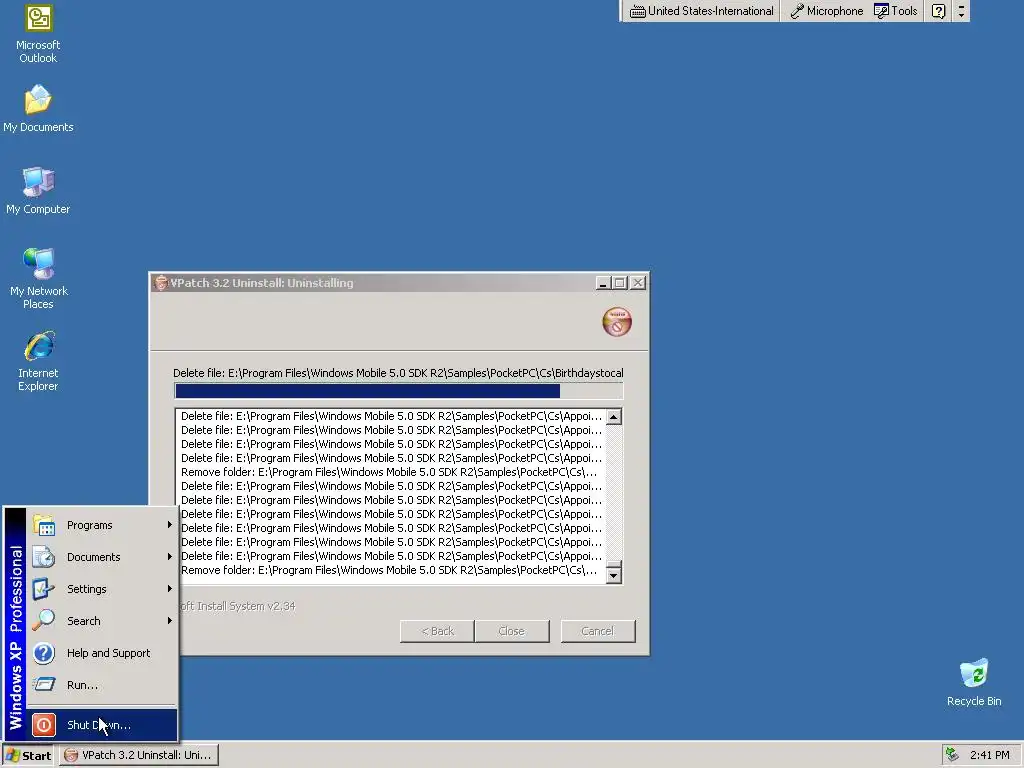1024x768 pixels.
Task: Expand Settings submenu arrow
Action: pyautogui.click(x=170, y=589)
